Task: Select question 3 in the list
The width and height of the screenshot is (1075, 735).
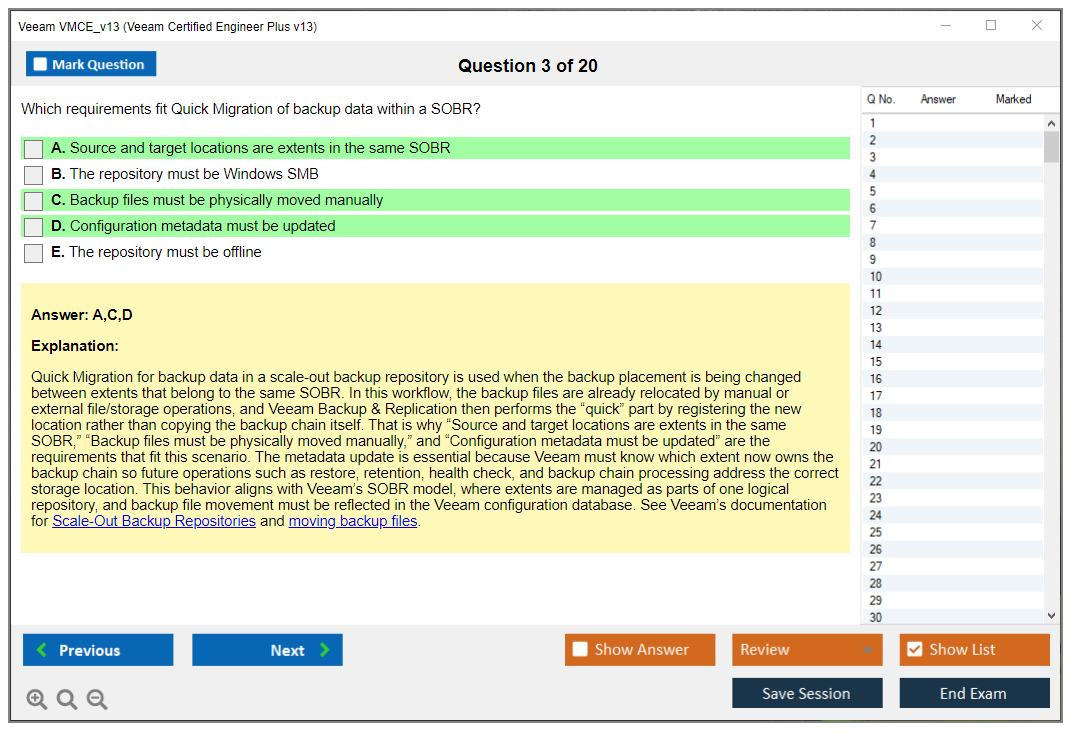Action: click(x=953, y=158)
